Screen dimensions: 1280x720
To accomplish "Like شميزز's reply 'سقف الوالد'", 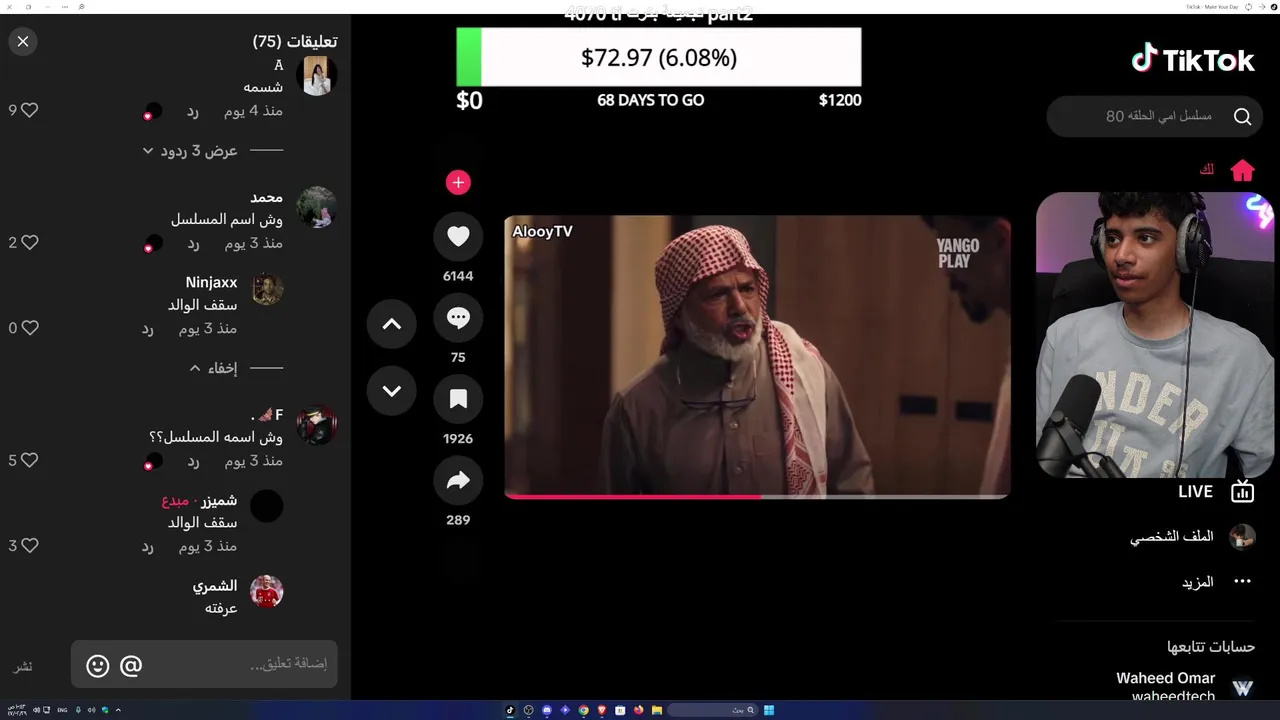I will coord(29,545).
